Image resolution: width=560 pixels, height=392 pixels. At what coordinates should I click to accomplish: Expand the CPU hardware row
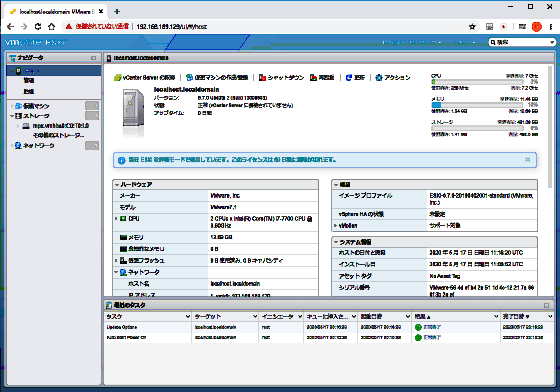click(116, 218)
